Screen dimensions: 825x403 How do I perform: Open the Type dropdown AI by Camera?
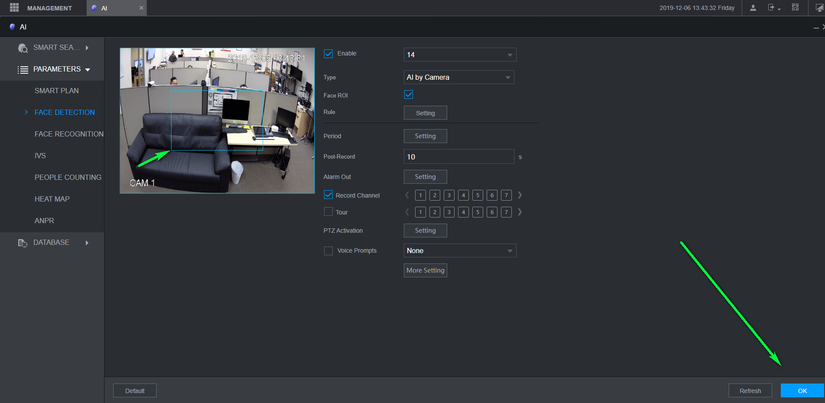pyautogui.click(x=459, y=77)
